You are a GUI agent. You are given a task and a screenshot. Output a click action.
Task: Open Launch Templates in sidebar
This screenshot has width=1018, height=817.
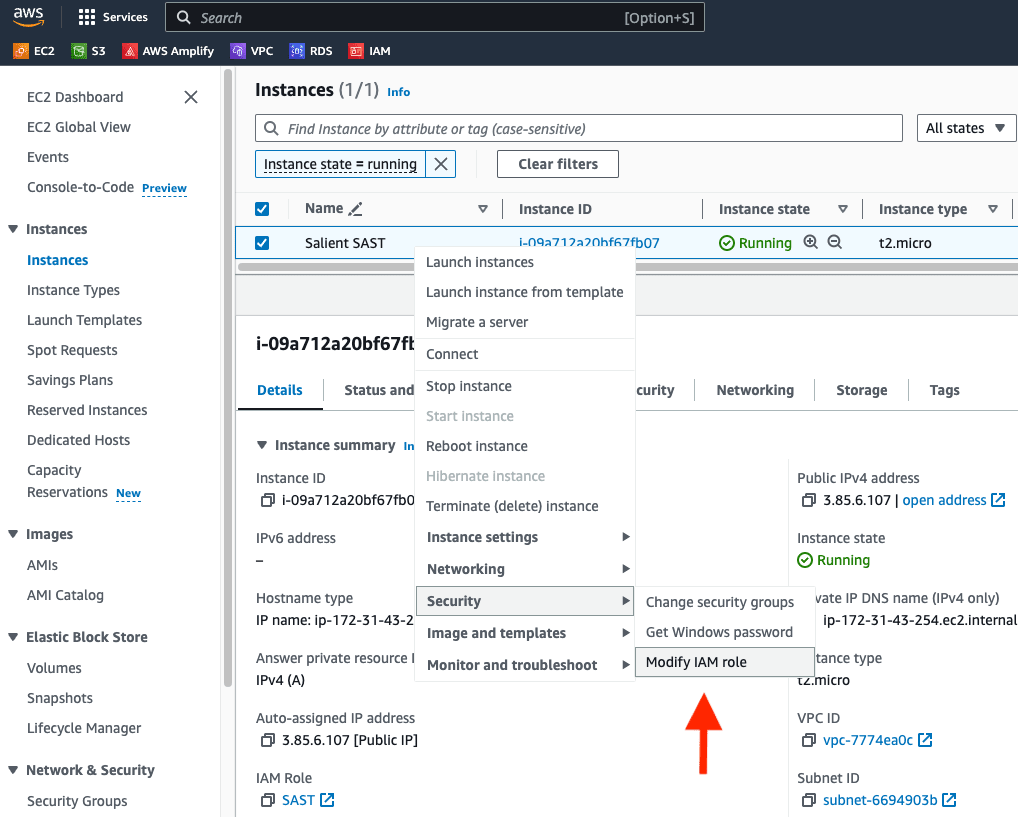tap(84, 320)
